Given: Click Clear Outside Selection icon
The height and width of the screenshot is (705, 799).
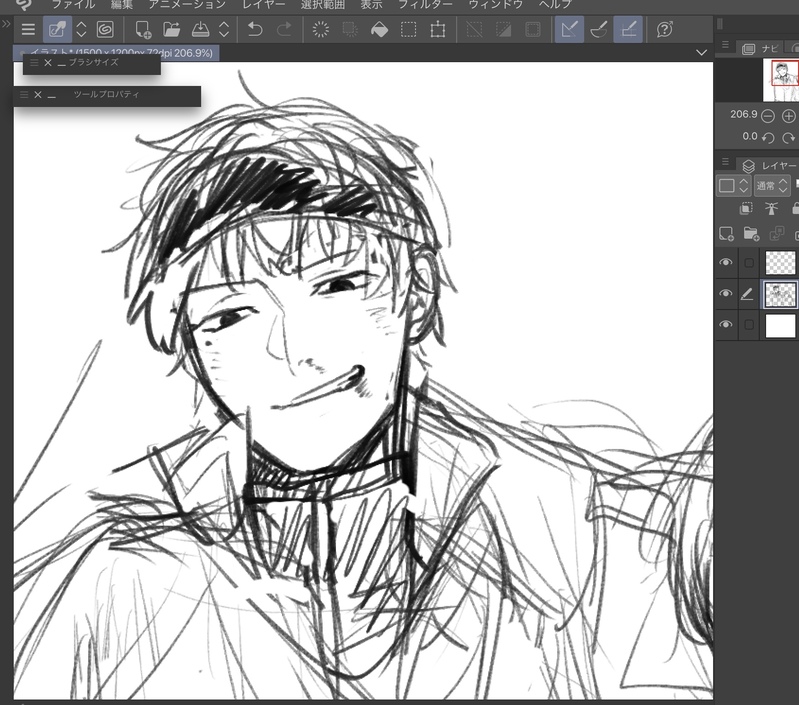Looking at the screenshot, I should pyautogui.click(x=350, y=30).
